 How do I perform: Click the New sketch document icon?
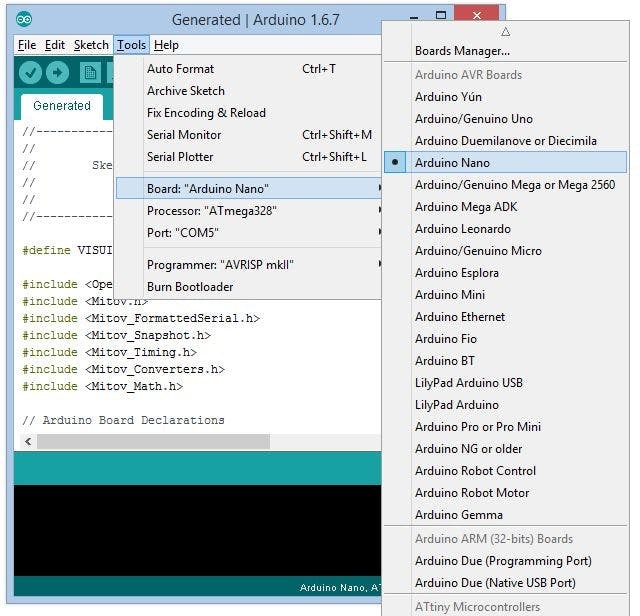[89, 72]
